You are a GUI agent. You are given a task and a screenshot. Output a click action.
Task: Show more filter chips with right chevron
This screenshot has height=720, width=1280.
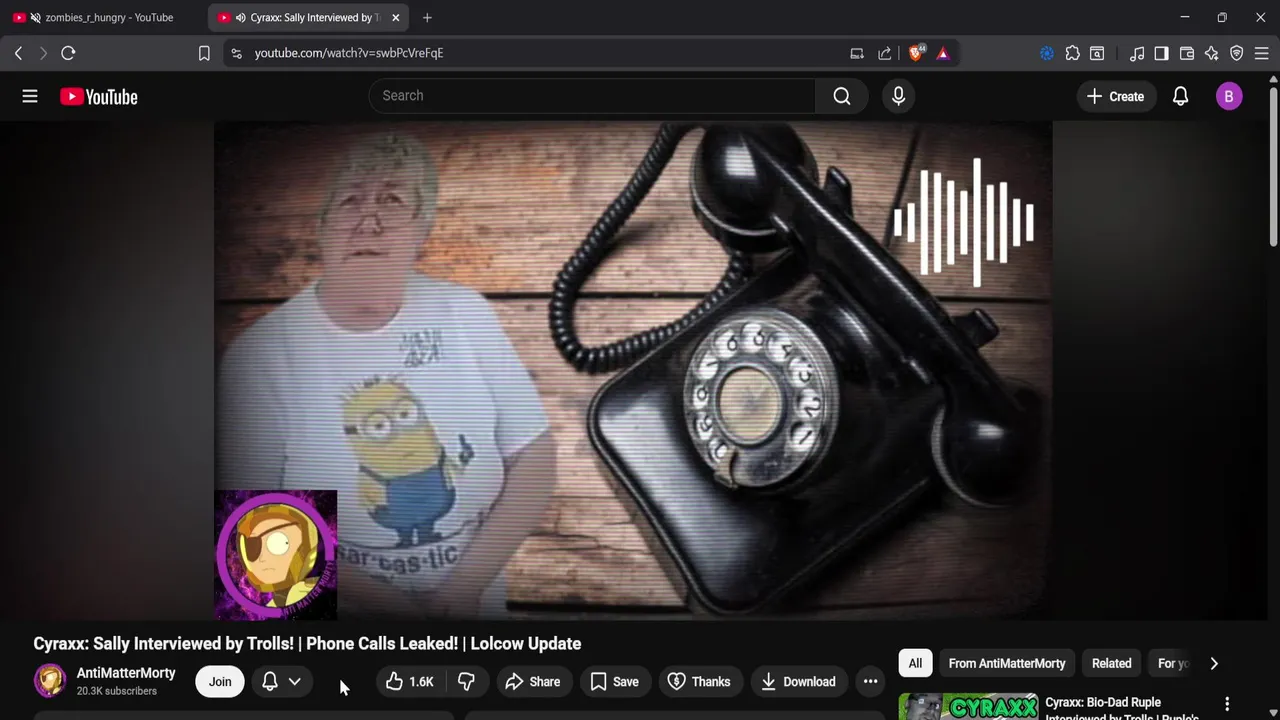click(x=1214, y=663)
